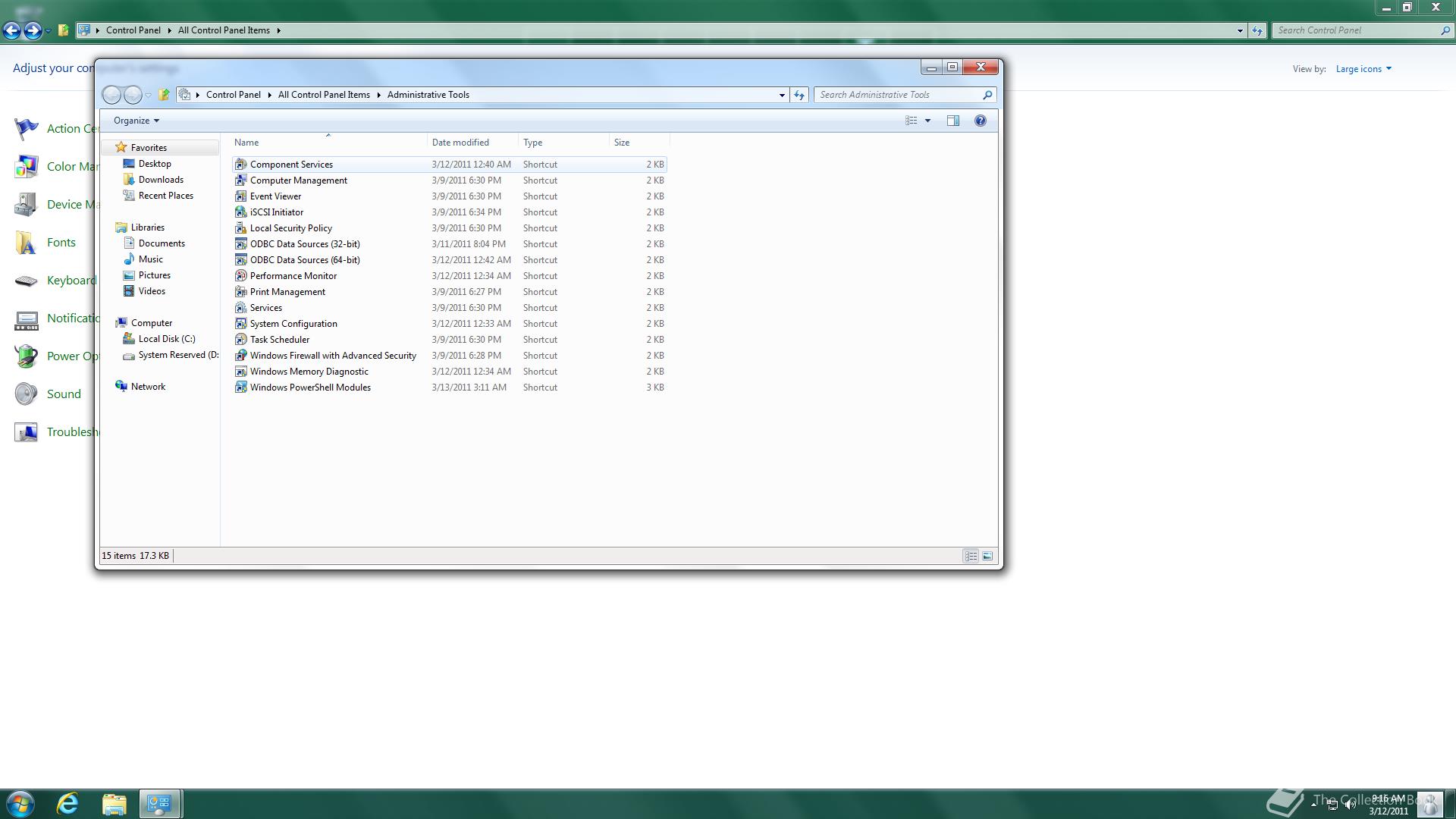Viewport: 1456px width, 819px height.
Task: Click the Windows Firewall with Advanced Security icon
Action: 240,356
